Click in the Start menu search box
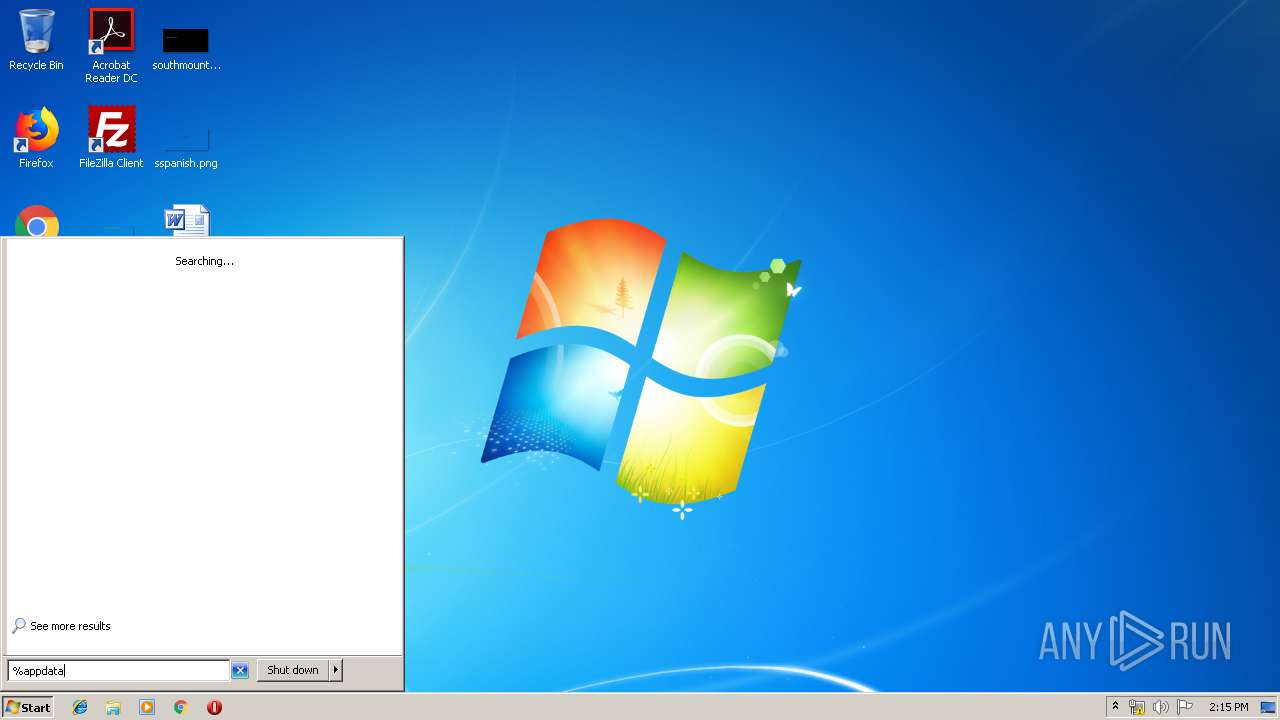This screenshot has height=720, width=1280. click(118, 670)
